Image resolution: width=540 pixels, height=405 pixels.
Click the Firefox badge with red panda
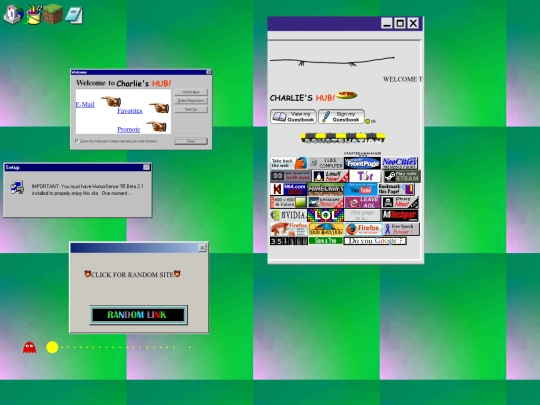289,229
